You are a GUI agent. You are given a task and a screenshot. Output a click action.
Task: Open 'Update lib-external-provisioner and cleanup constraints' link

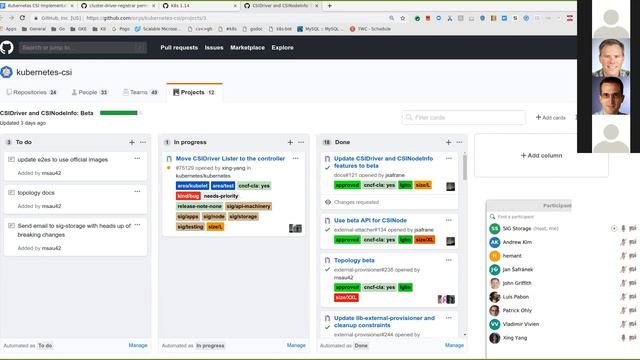(384, 322)
